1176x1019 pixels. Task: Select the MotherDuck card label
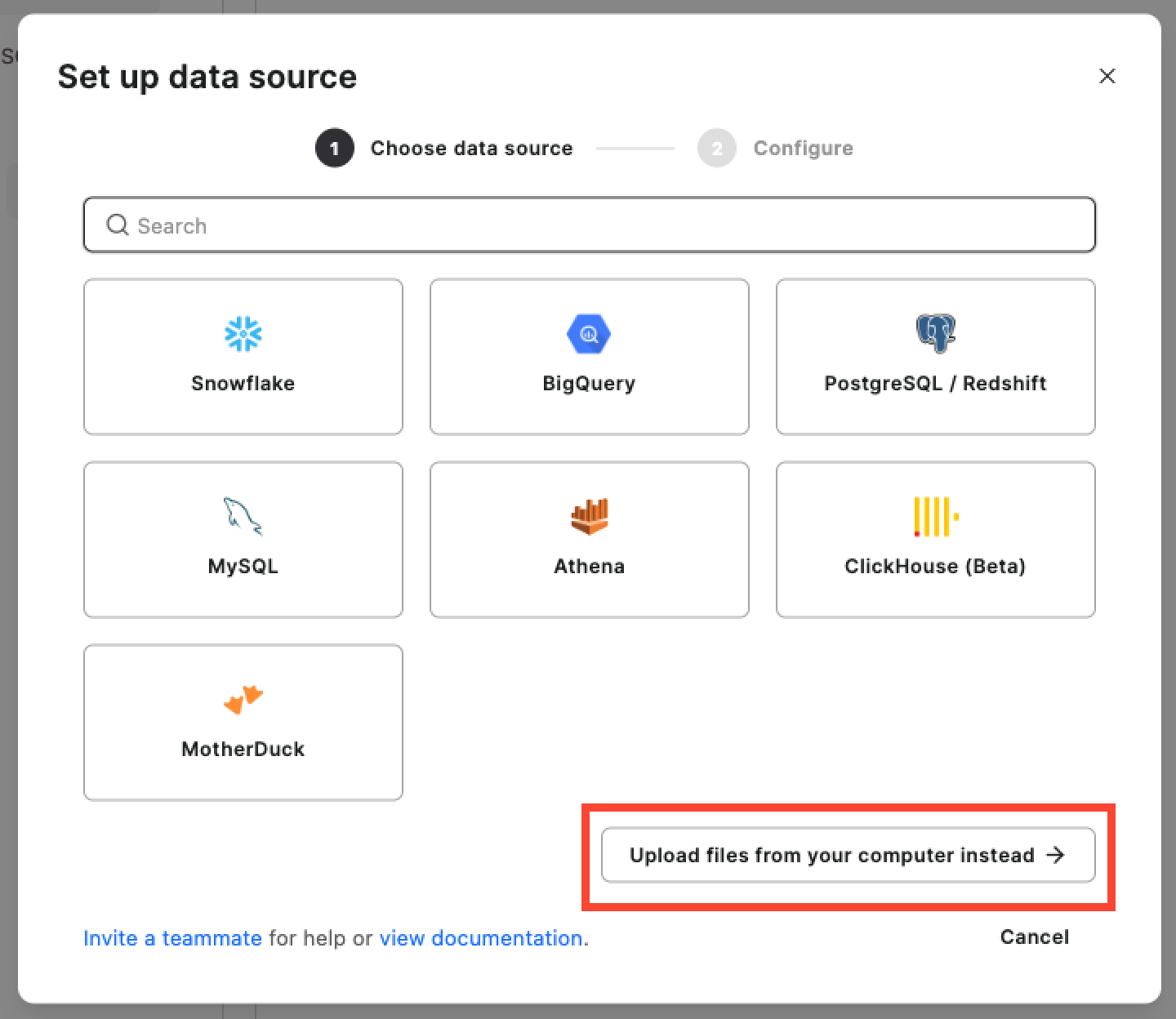243,750
